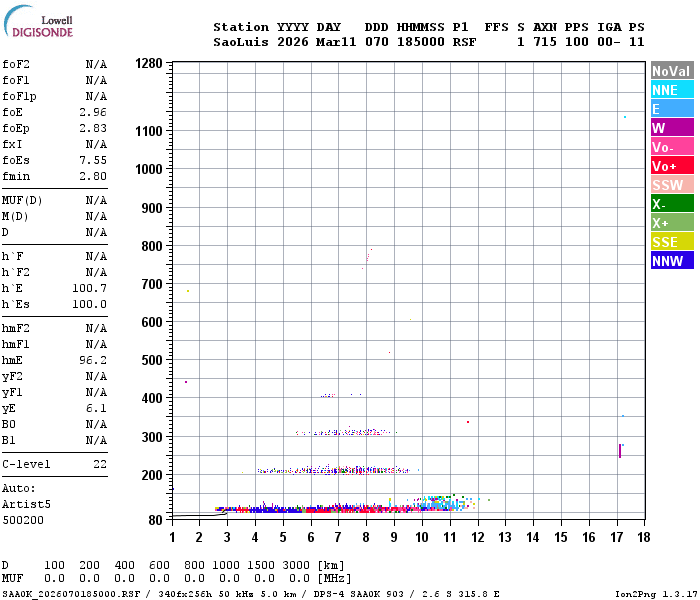The width and height of the screenshot is (700, 600).
Task: Click the foF2 parameter label
Action: point(16,64)
